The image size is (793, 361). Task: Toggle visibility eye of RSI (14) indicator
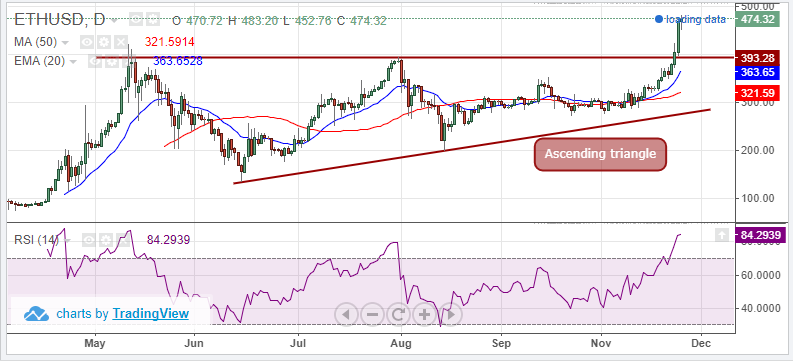[89, 239]
